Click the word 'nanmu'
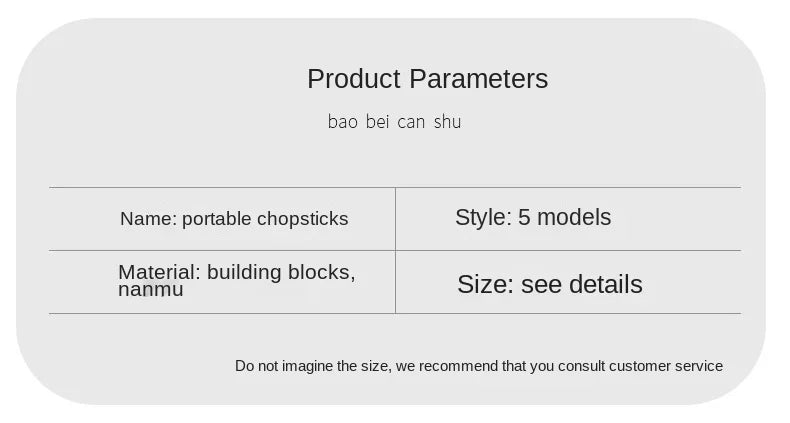The width and height of the screenshot is (790, 423). tap(151, 290)
